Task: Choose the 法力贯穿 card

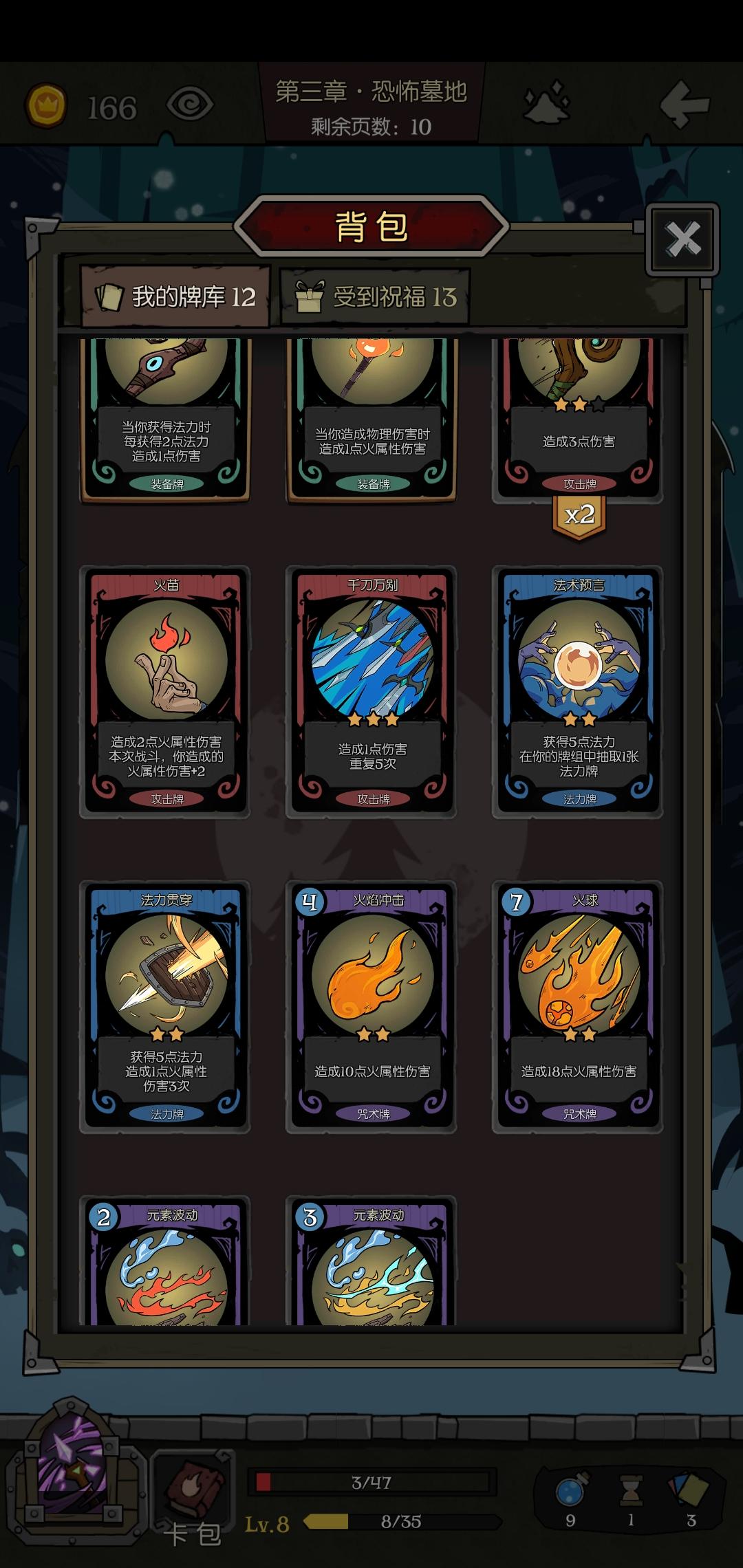Action: [x=165, y=1007]
